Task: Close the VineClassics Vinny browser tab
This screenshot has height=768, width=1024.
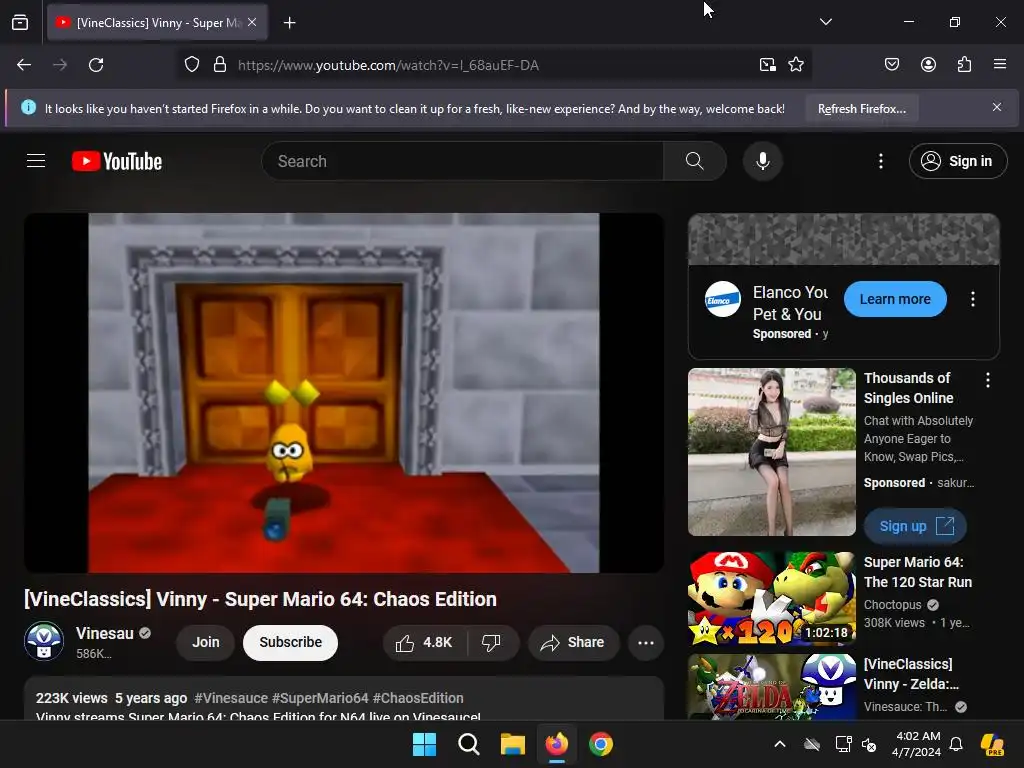Action: (x=252, y=22)
